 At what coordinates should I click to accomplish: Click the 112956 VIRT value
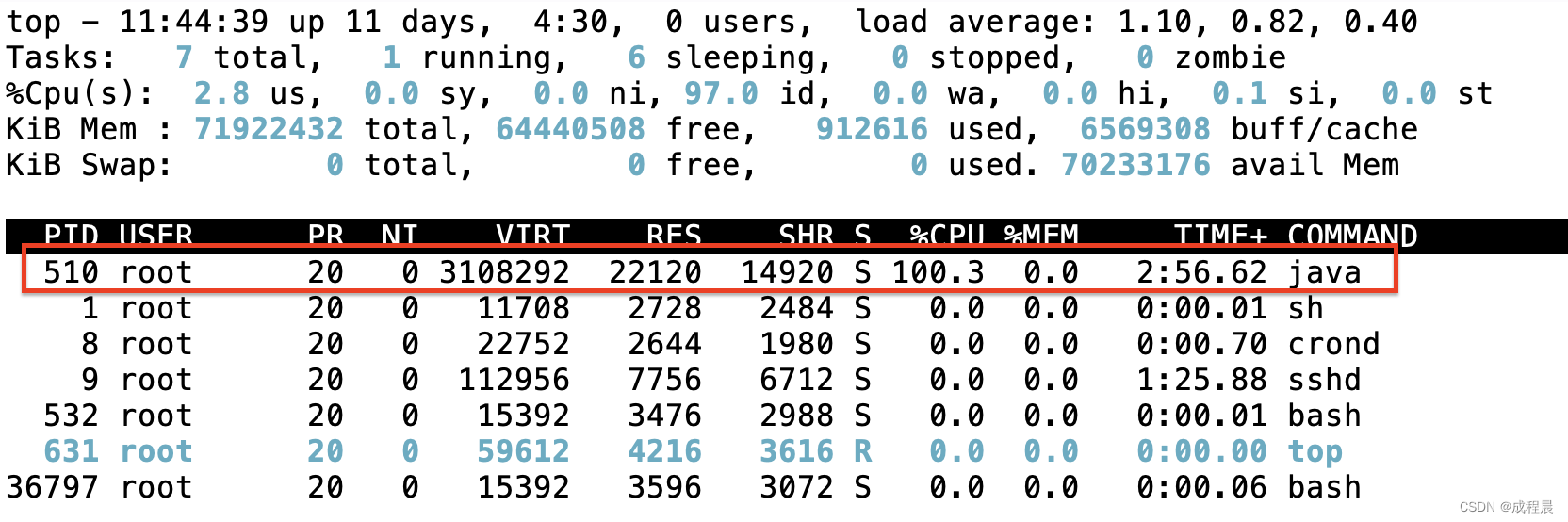click(x=514, y=380)
